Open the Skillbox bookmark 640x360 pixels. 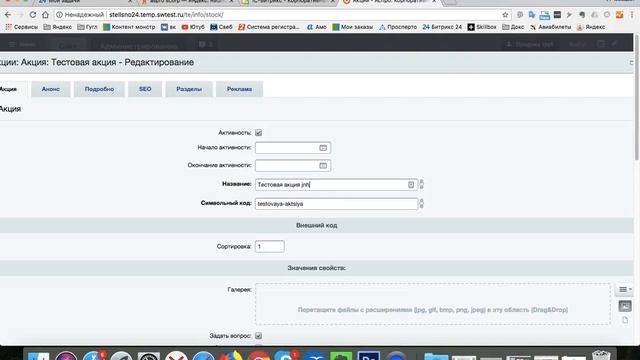point(482,27)
